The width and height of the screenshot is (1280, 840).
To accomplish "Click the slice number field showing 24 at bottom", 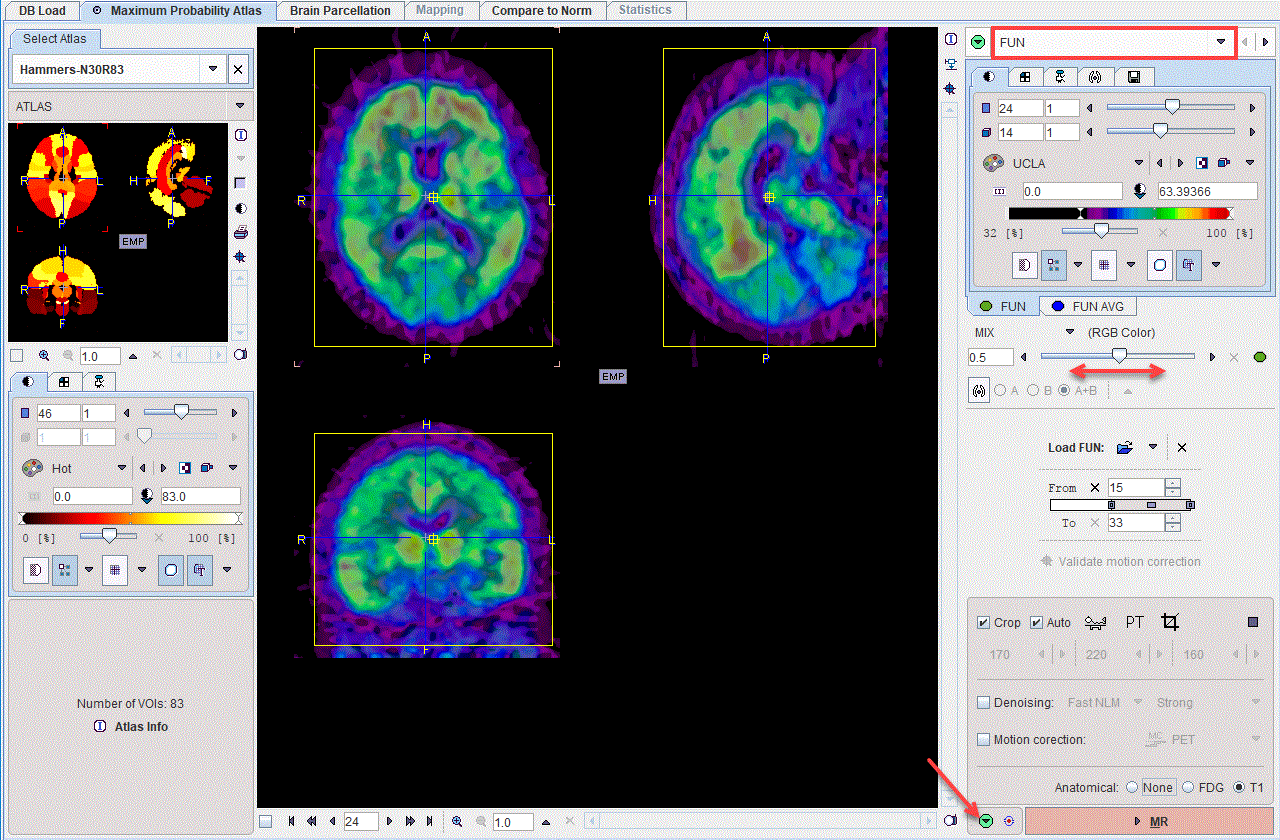I will tap(361, 822).
